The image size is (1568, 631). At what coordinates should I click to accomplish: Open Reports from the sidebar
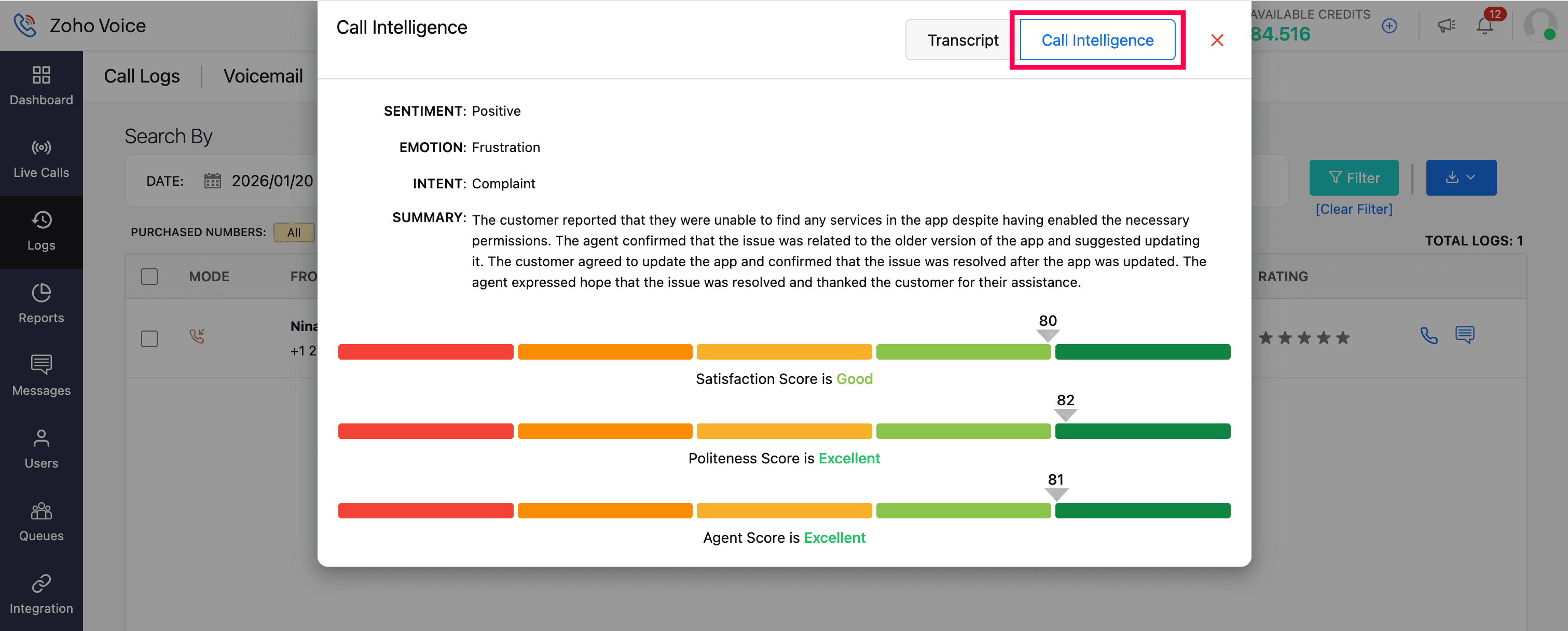[41, 304]
